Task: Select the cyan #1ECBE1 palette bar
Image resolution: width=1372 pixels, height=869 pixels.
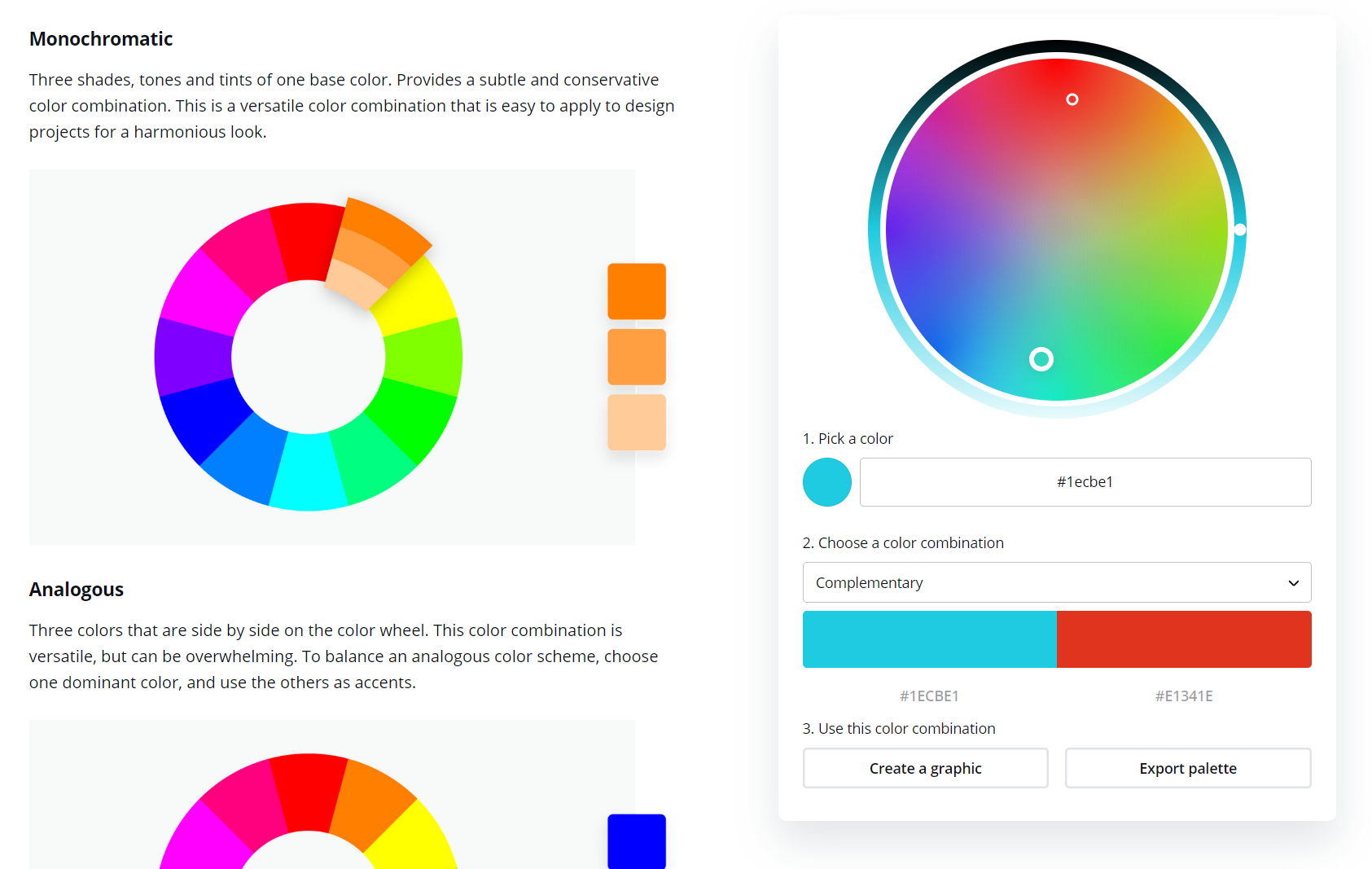Action: tap(930, 639)
